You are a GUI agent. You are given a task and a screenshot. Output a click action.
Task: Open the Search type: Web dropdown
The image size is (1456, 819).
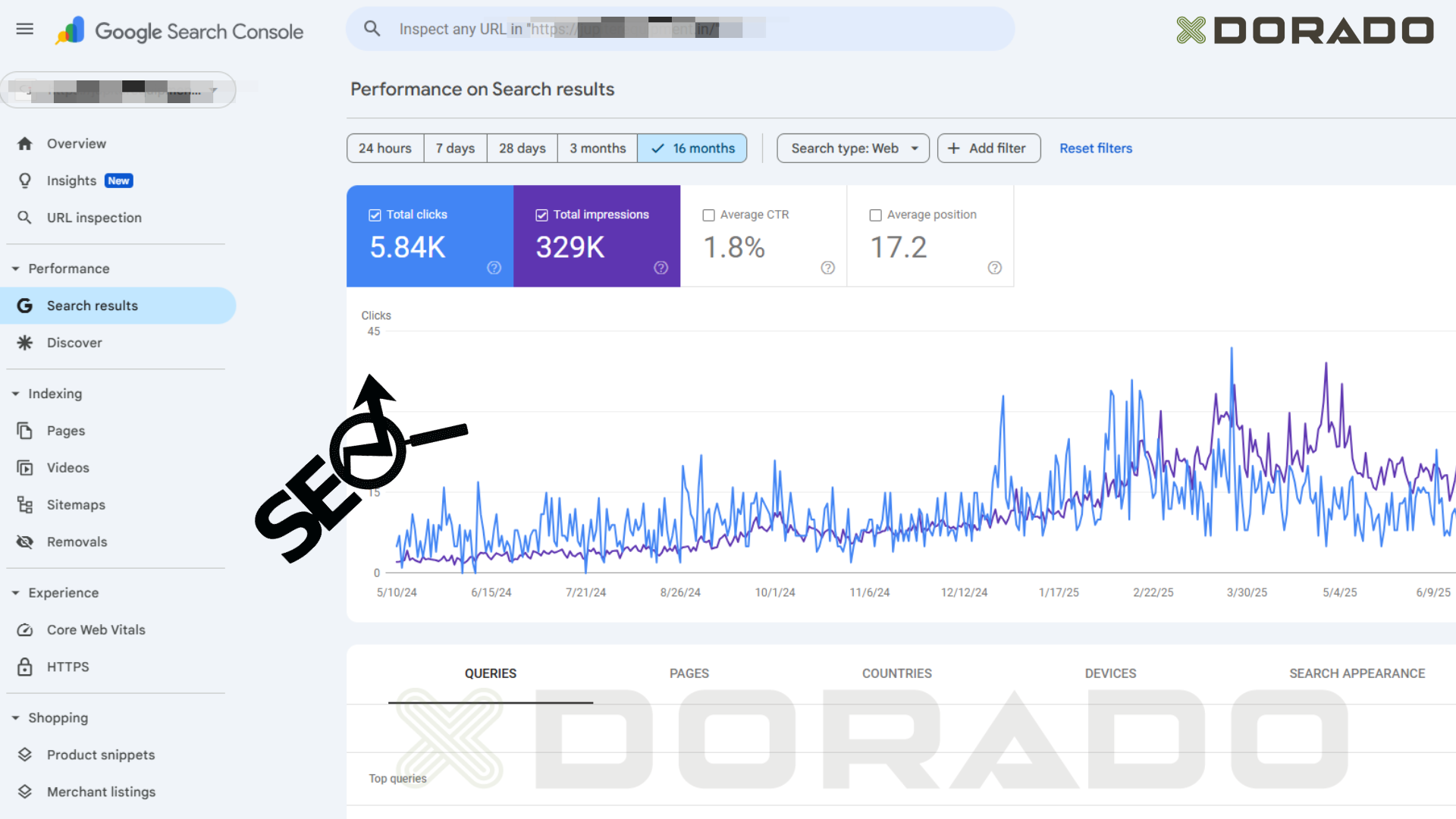[853, 149]
